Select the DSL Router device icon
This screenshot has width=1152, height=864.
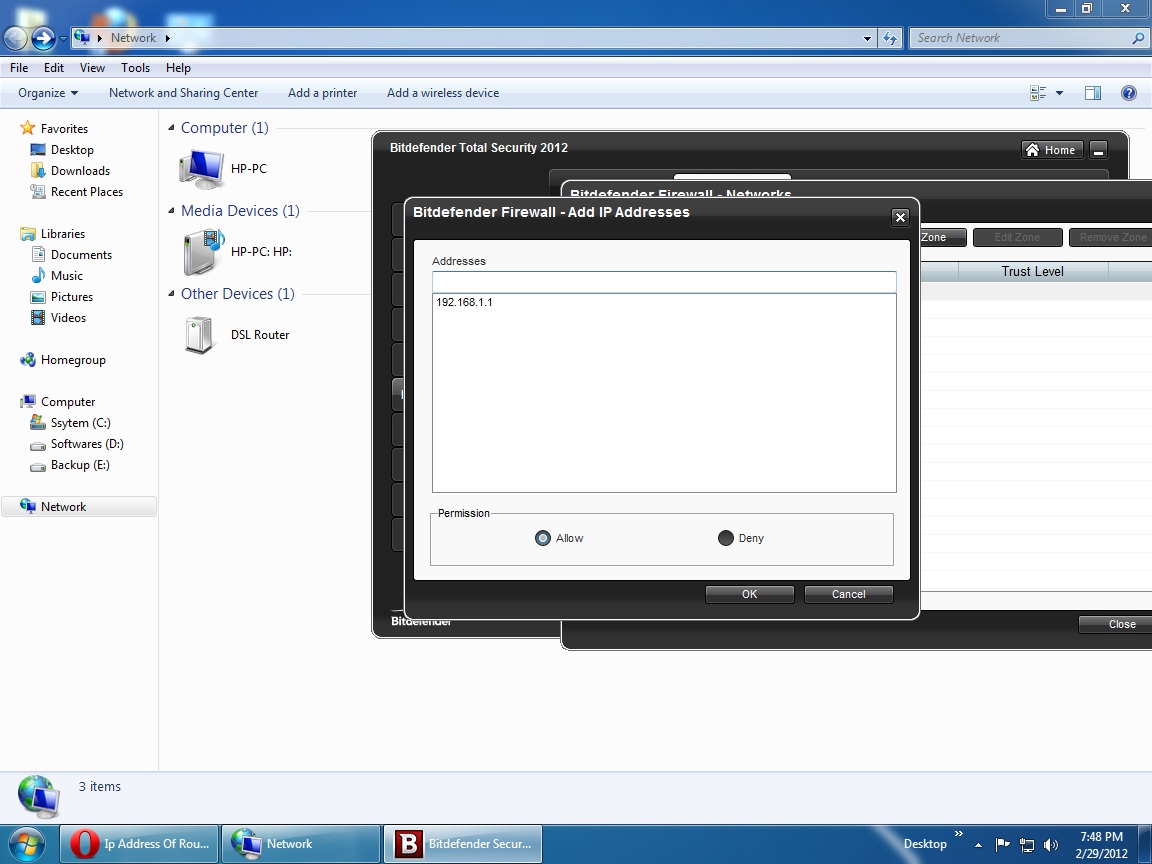tap(199, 335)
